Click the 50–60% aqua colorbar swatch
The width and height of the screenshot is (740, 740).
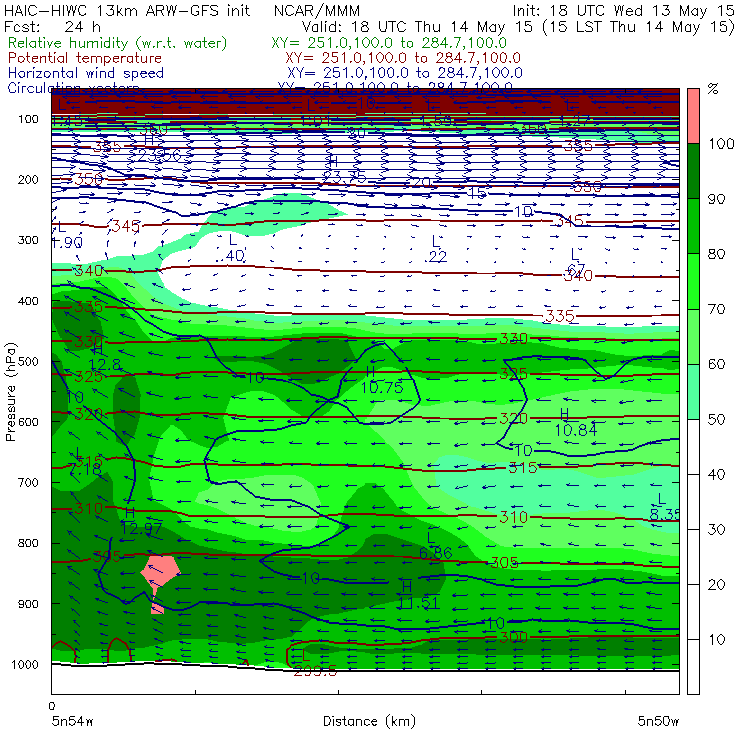click(x=693, y=392)
